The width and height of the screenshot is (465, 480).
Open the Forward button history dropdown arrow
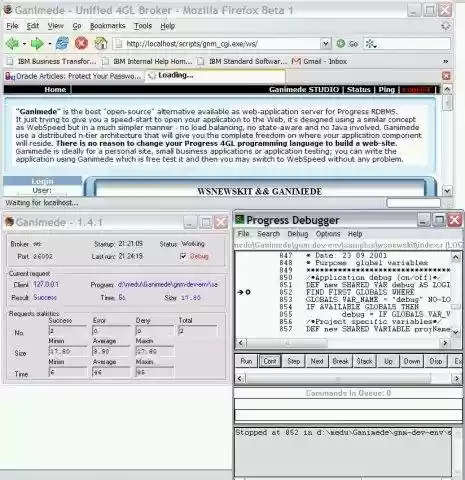(50, 44)
